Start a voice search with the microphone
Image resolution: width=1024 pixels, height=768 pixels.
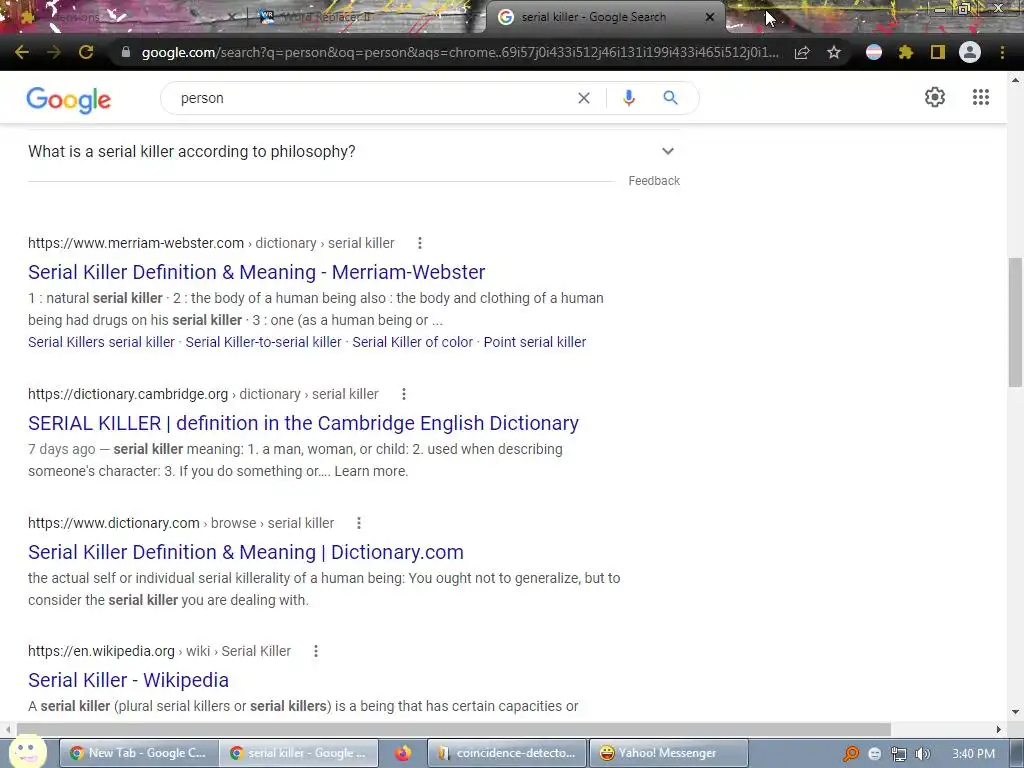(x=629, y=98)
